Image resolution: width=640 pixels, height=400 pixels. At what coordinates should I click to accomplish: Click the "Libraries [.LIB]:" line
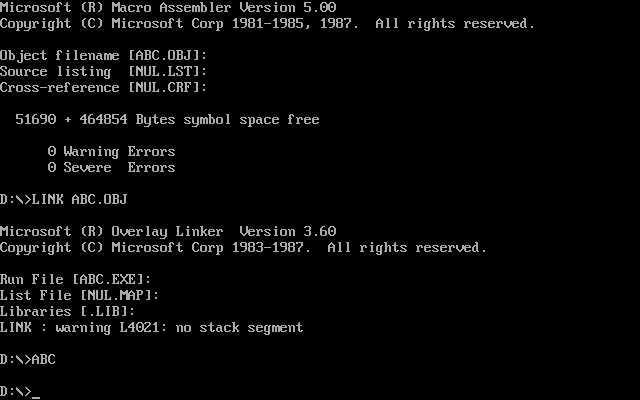point(68,312)
